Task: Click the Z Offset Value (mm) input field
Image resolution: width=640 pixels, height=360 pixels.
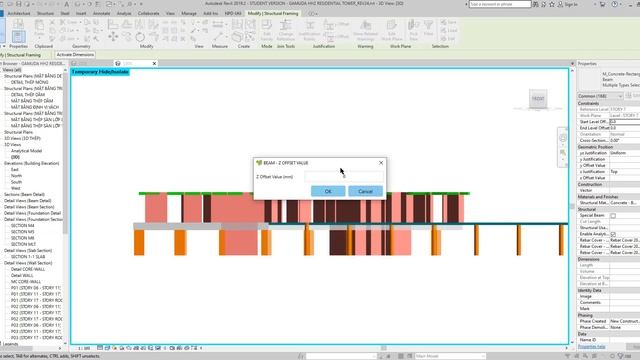Action: [x=344, y=176]
